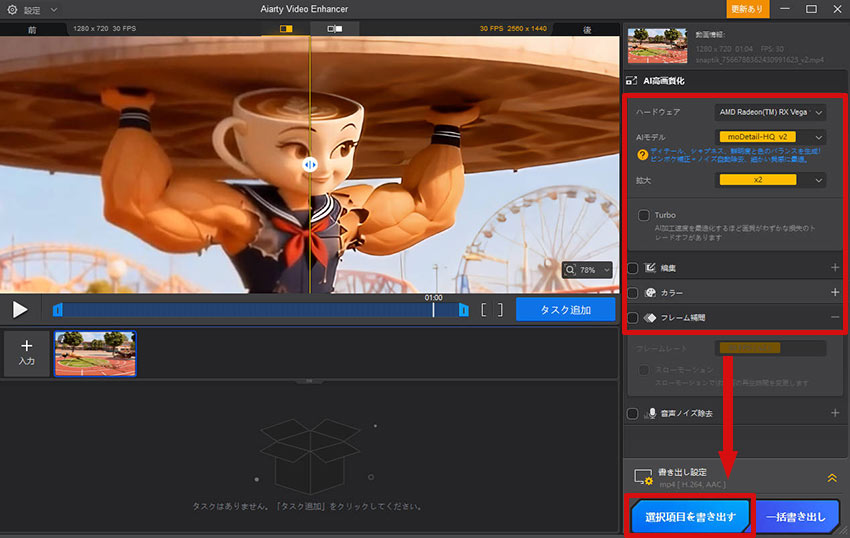Image resolution: width=850 pixels, height=538 pixels.
Task: Click the 書き出し設定 export settings icon
Action: [x=643, y=477]
